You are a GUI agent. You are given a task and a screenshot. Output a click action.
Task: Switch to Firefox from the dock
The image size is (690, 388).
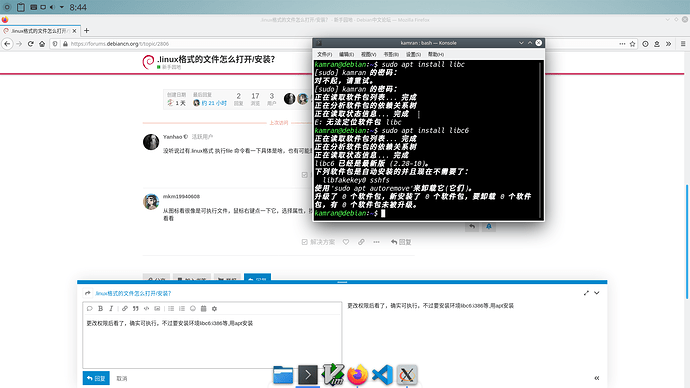point(357,375)
